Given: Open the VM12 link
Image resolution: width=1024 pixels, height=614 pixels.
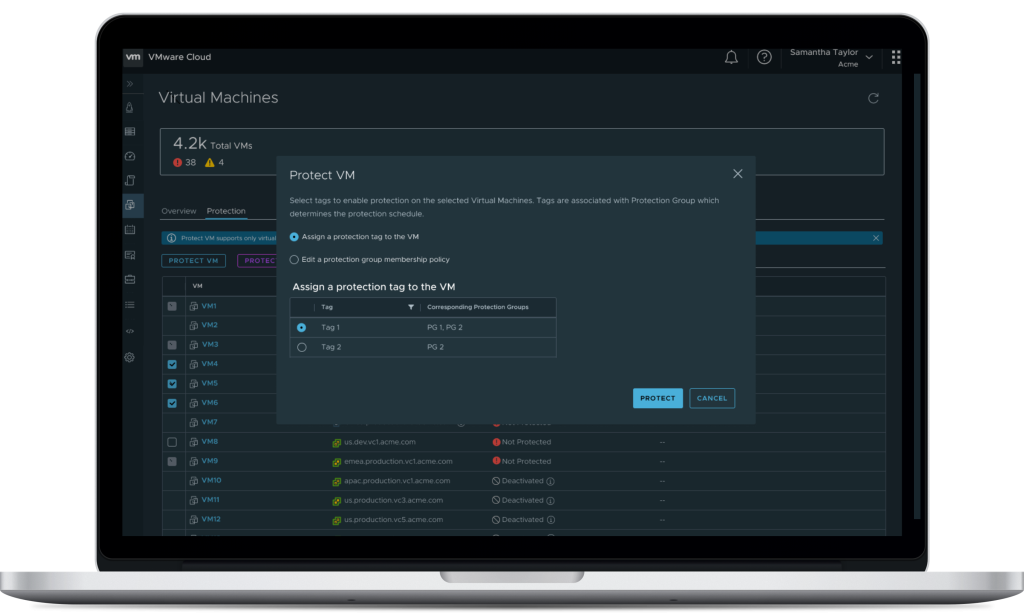Looking at the screenshot, I should tap(211, 519).
